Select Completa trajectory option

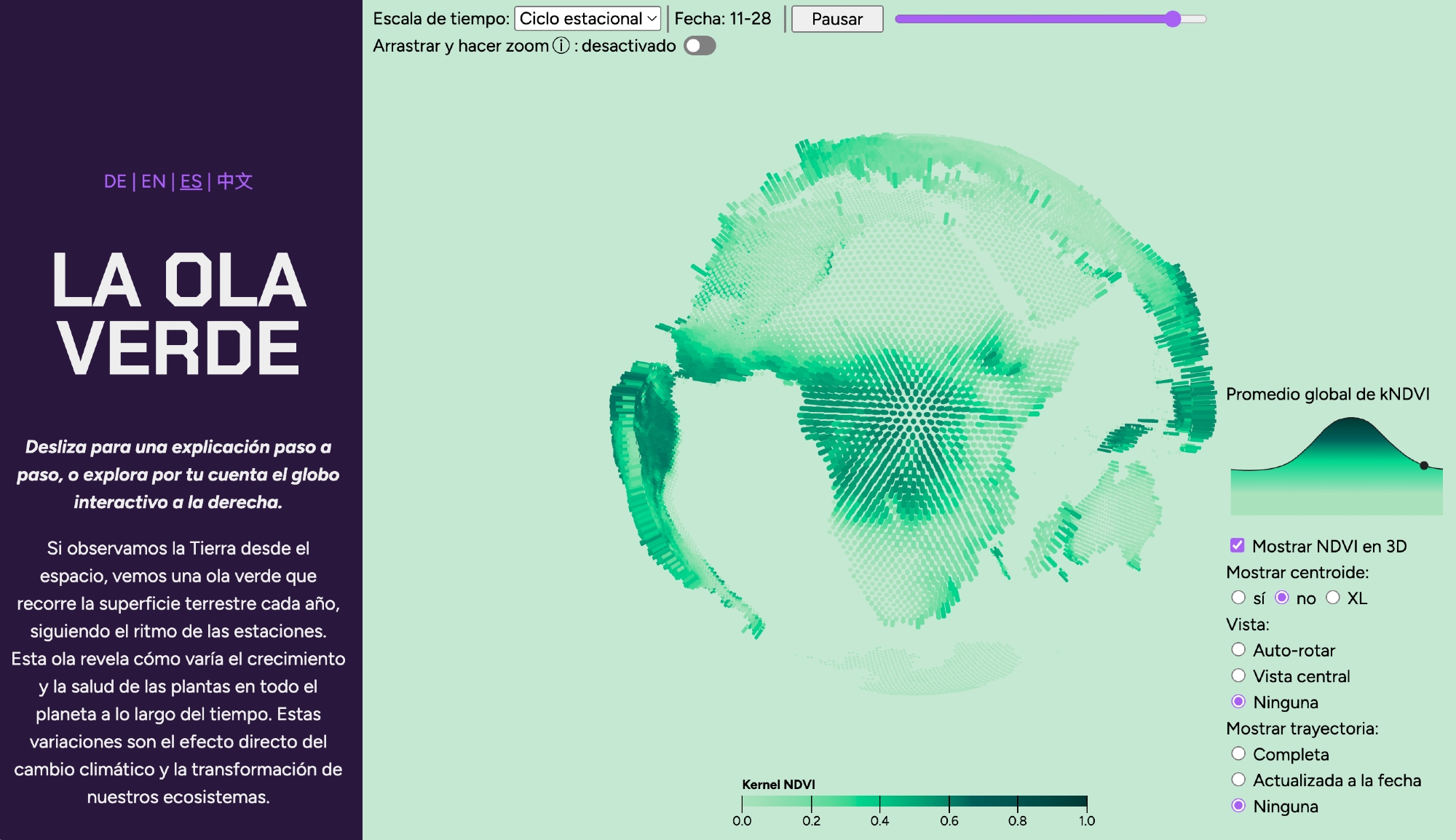1238,753
